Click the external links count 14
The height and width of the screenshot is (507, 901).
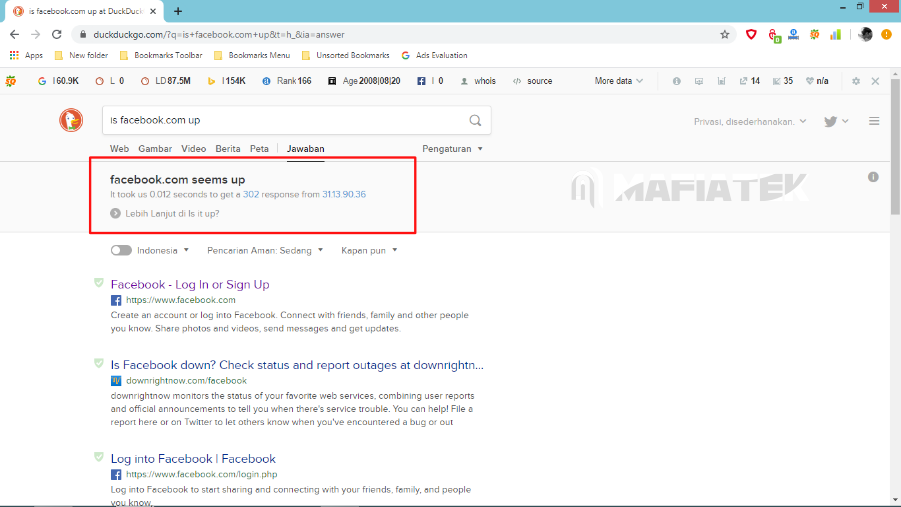(750, 81)
